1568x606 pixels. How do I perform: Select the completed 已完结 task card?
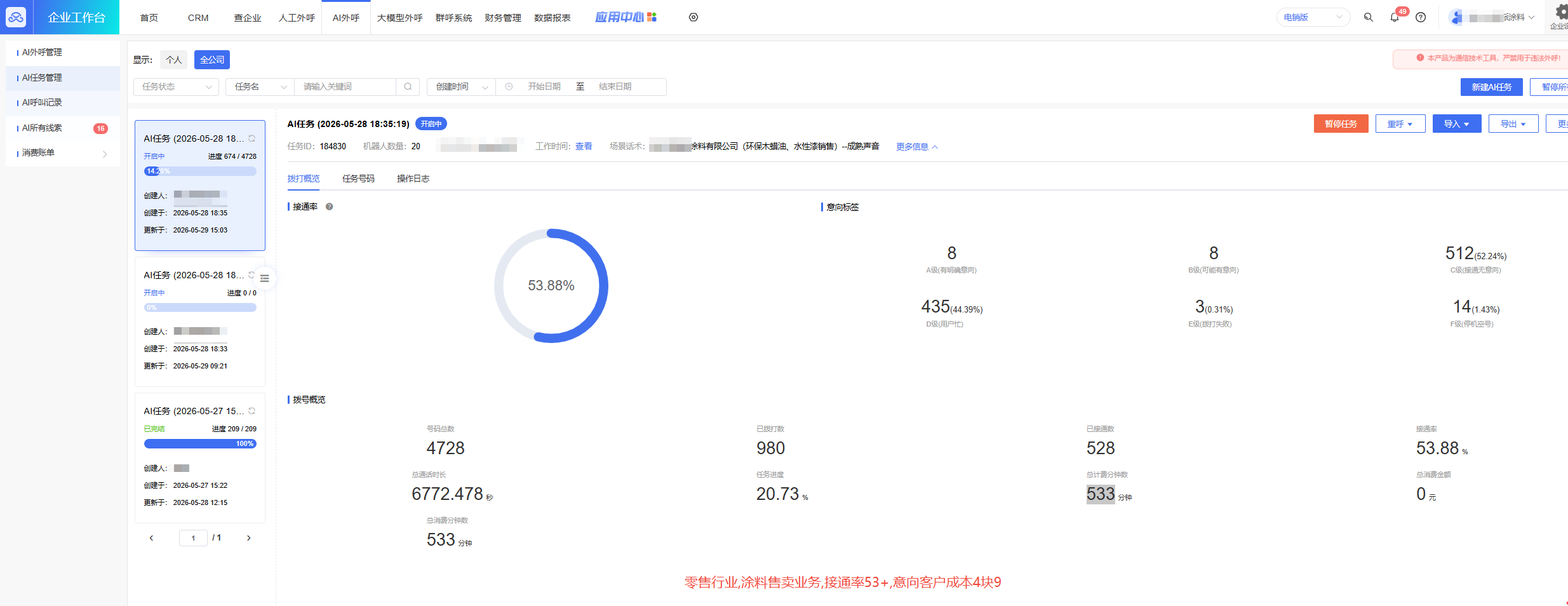(200, 457)
